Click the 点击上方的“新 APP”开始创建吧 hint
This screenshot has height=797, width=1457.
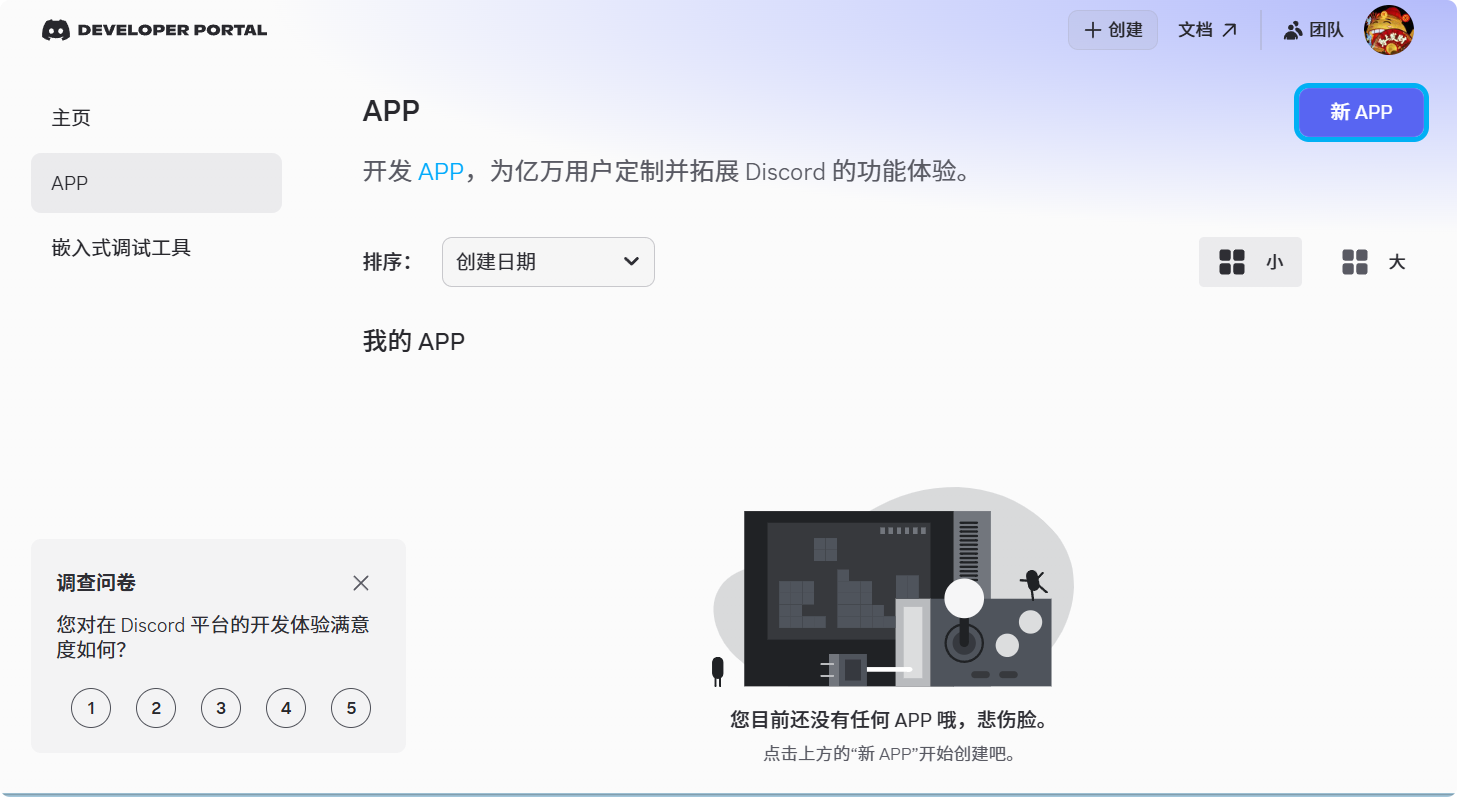pyautogui.click(x=889, y=754)
